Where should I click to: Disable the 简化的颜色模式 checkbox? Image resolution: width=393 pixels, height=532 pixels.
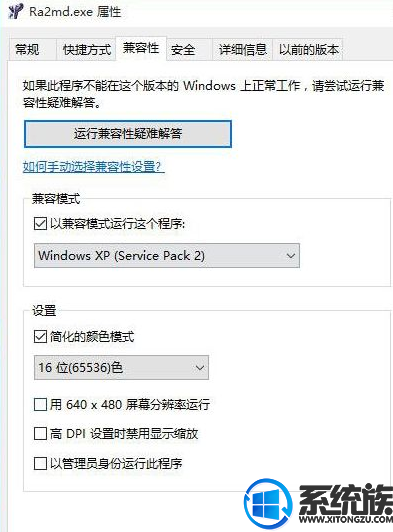tap(40, 337)
